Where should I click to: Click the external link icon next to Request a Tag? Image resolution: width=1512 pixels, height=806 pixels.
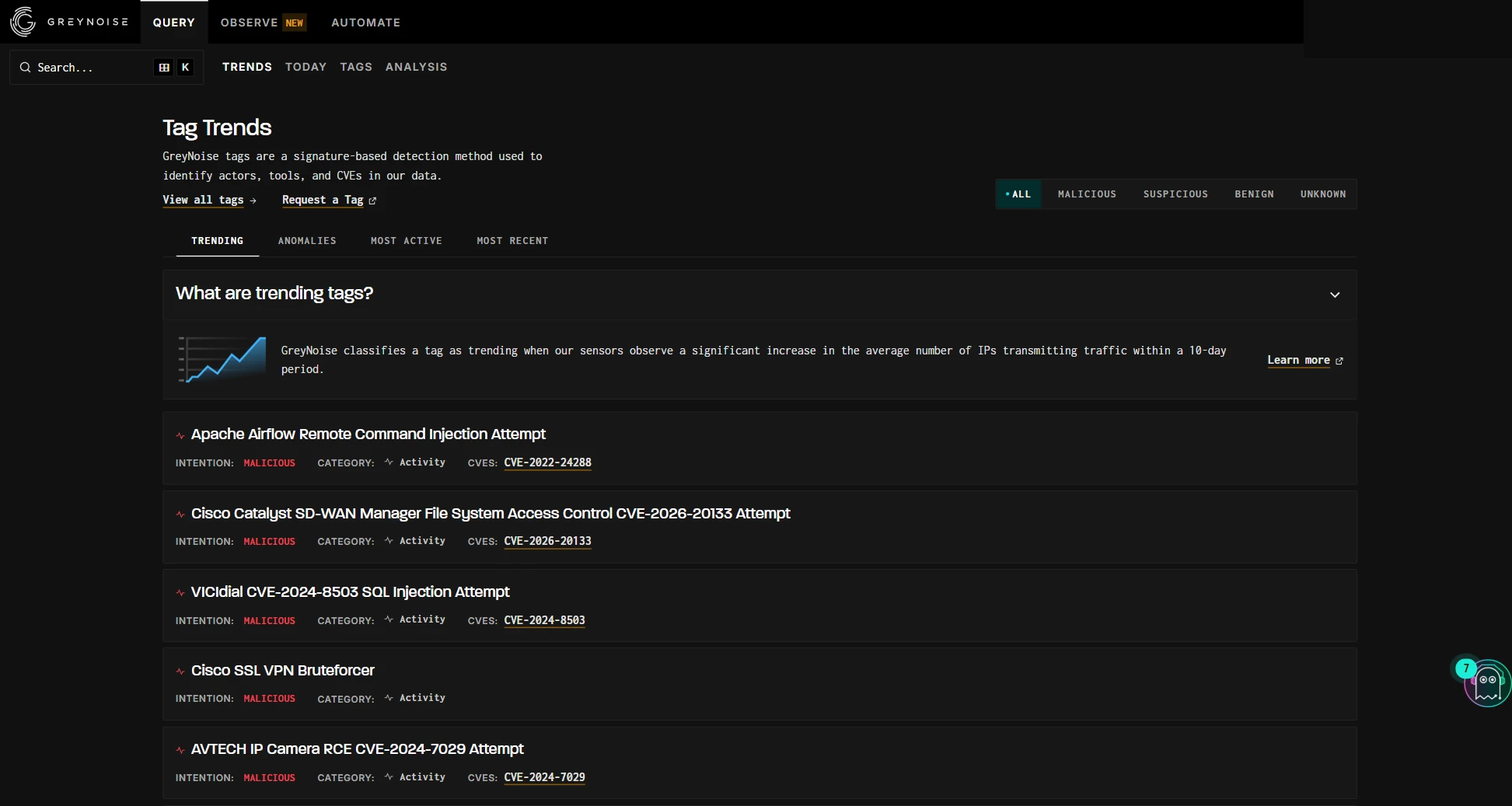(x=372, y=201)
